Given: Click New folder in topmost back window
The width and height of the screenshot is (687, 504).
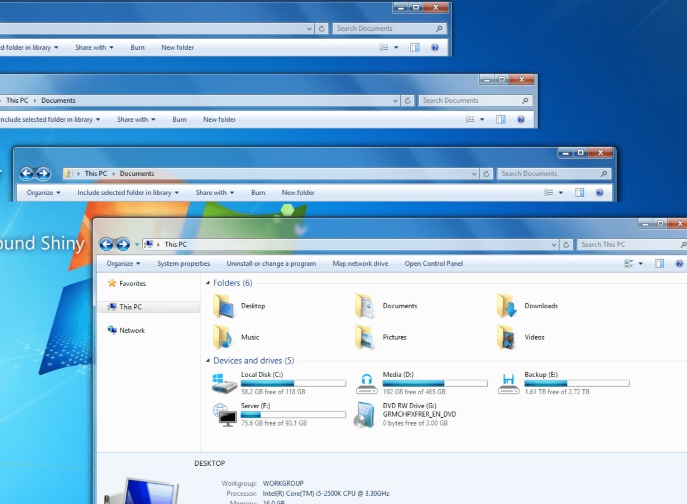Looking at the screenshot, I should 177,47.
